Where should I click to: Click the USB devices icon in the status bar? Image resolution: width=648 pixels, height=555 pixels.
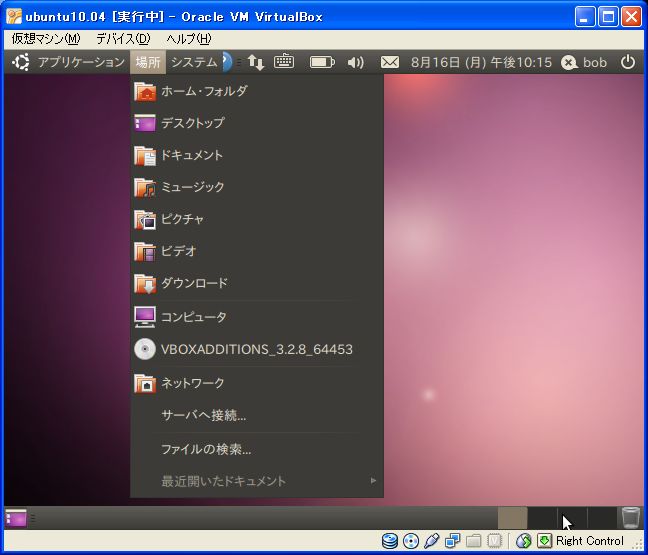click(431, 541)
